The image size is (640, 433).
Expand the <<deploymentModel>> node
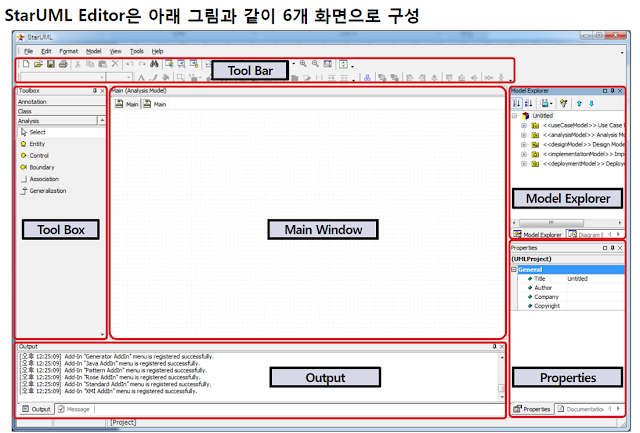[x=524, y=164]
